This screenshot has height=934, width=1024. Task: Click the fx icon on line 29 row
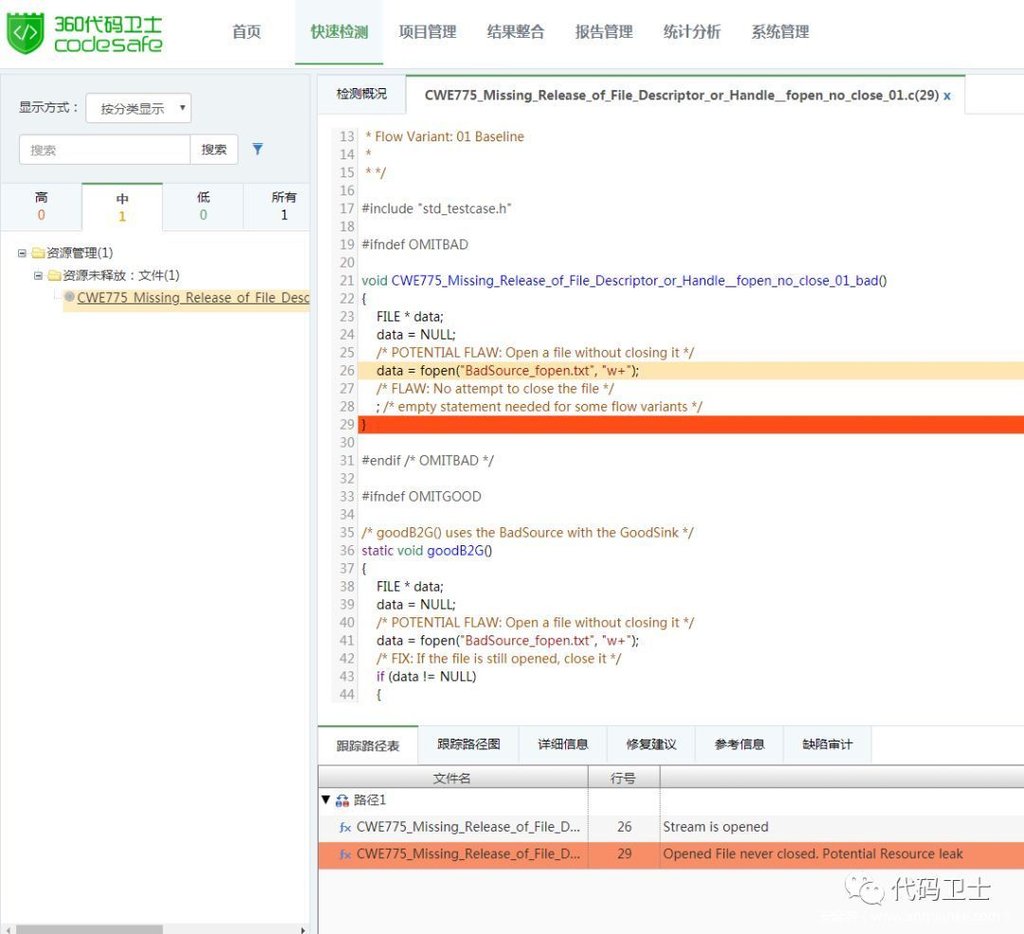tap(345, 854)
